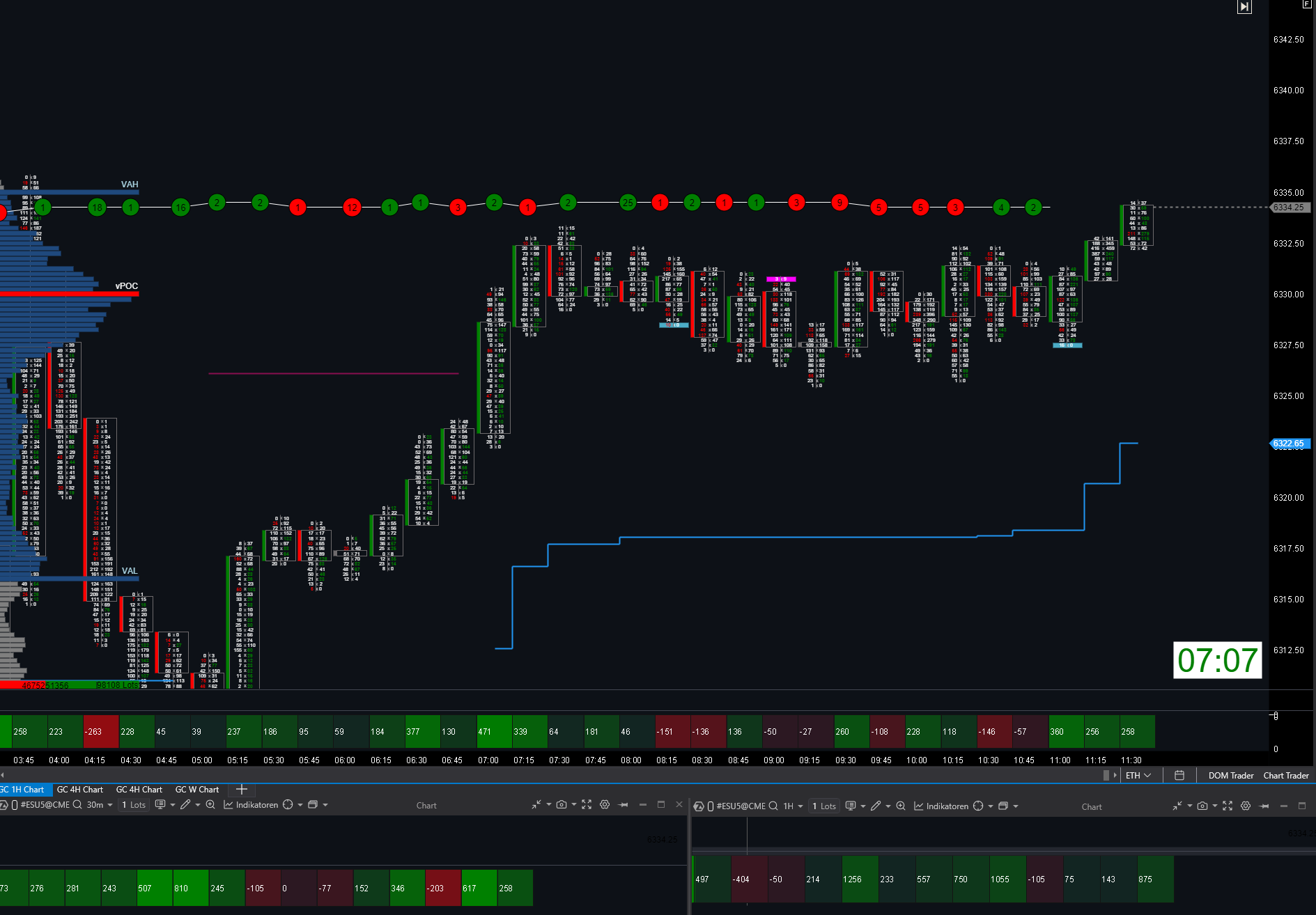Image resolution: width=1316 pixels, height=915 pixels.
Task: Toggle the DOM Trader panel
Action: tap(1230, 775)
